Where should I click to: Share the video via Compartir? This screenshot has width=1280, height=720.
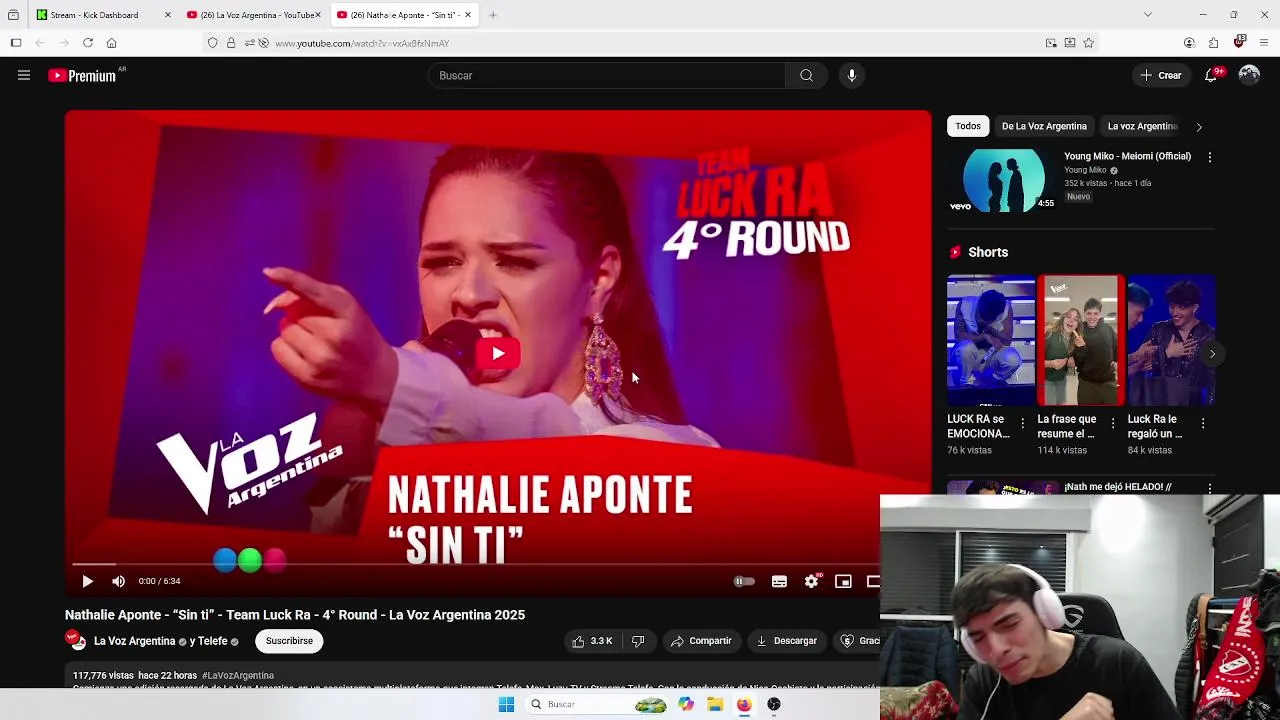click(701, 641)
